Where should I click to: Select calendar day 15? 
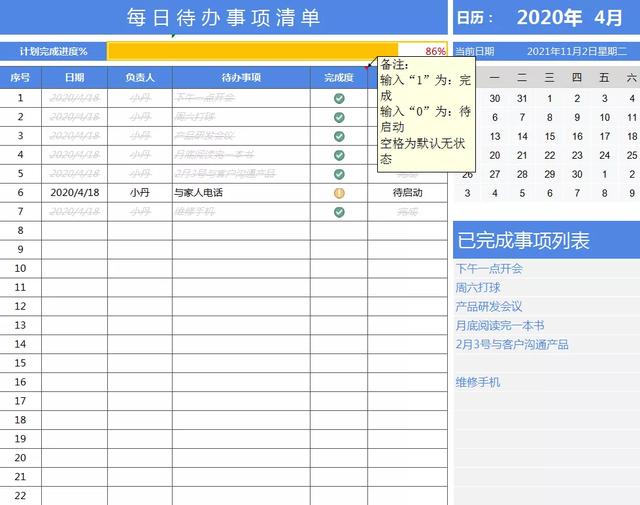549,136
